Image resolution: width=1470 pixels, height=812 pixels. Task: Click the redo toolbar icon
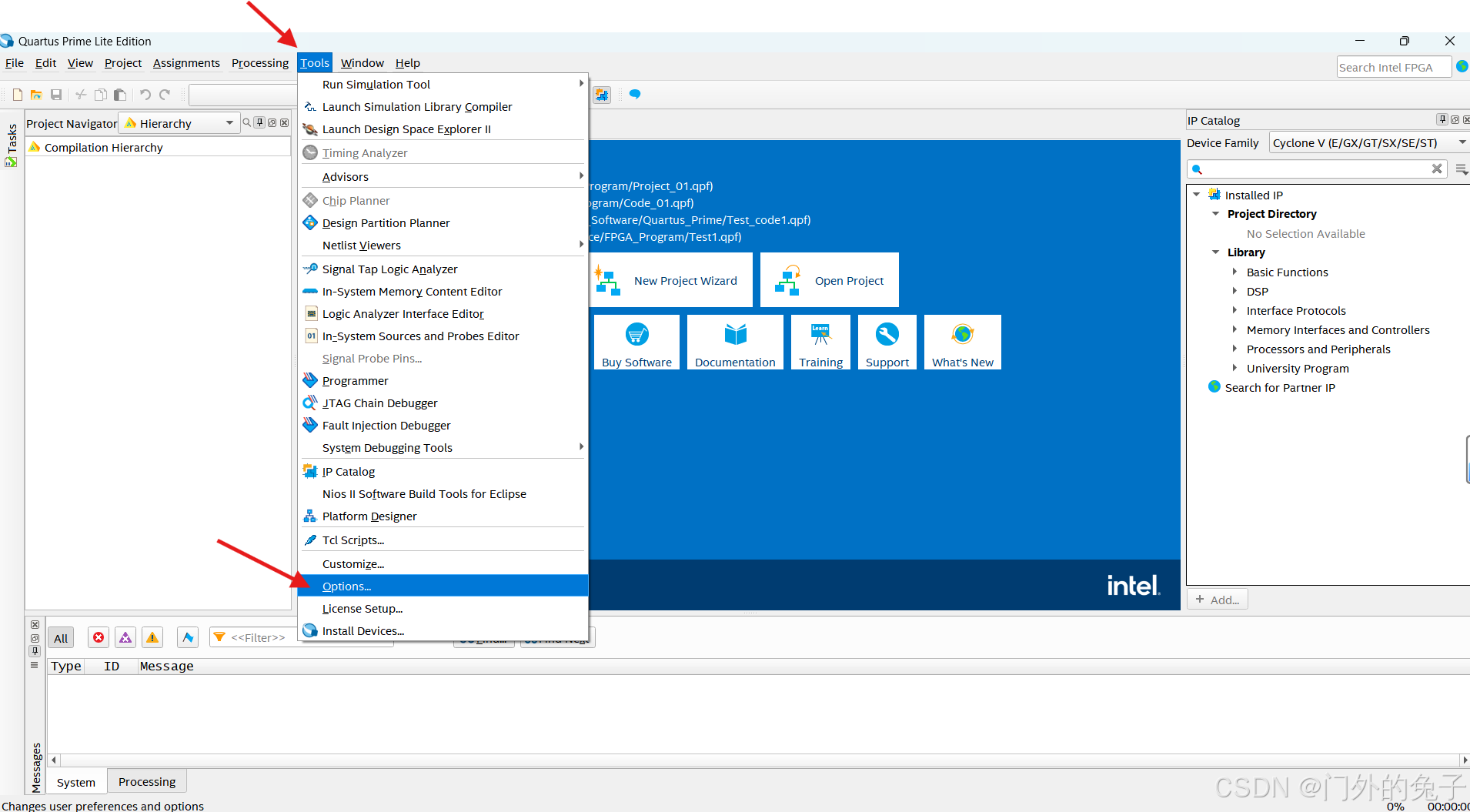tap(165, 95)
